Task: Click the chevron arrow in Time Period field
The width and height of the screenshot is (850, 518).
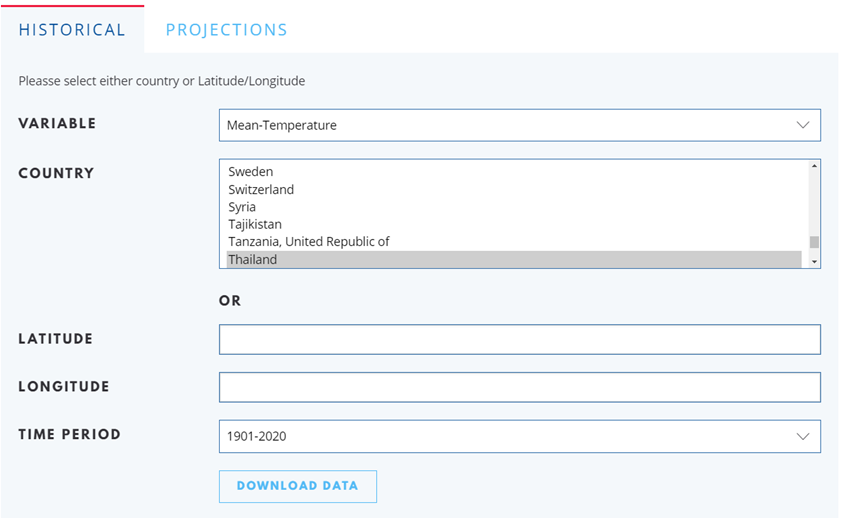Action: [x=802, y=436]
